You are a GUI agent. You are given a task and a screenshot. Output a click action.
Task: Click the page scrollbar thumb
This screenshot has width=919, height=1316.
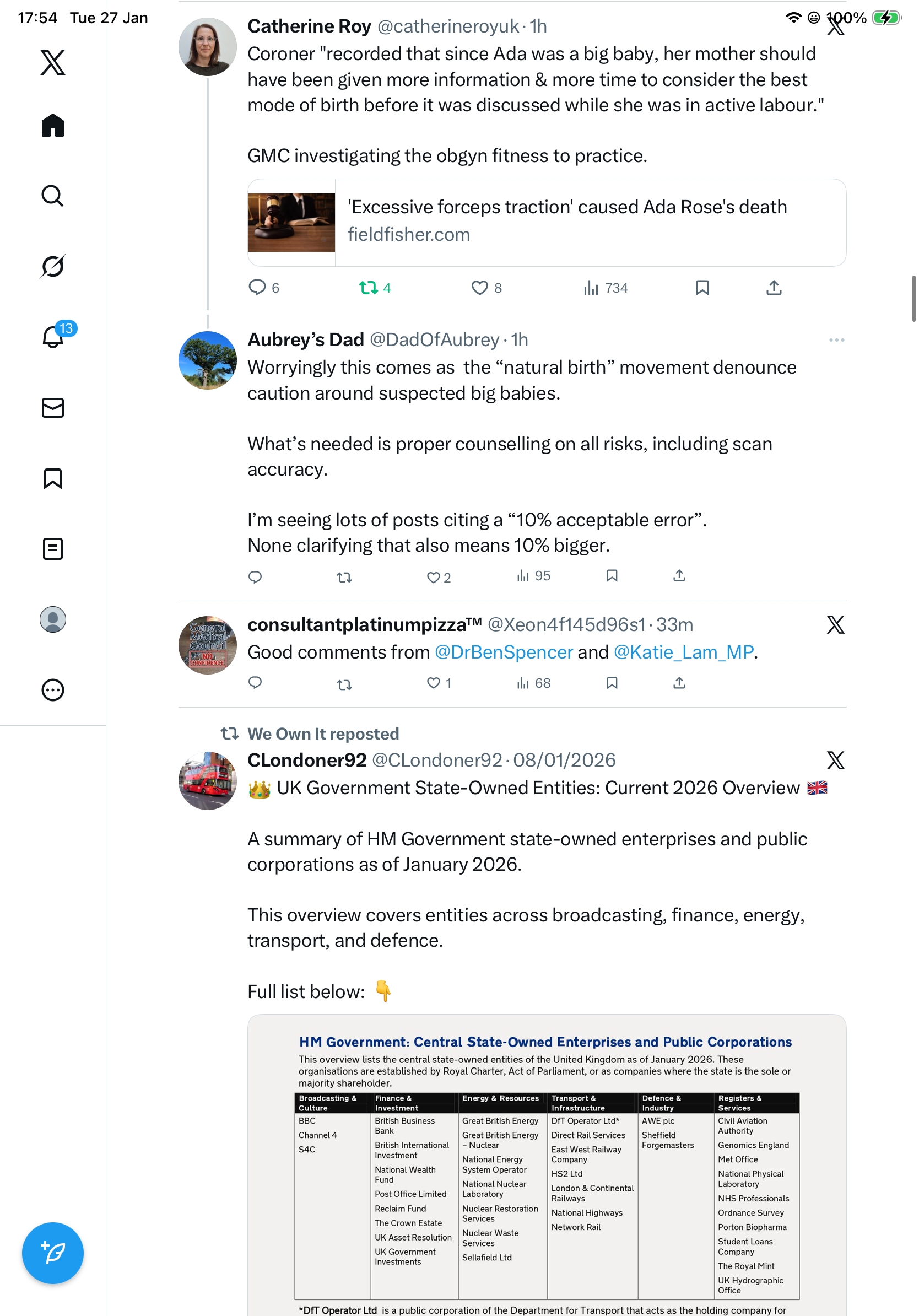coord(913,299)
